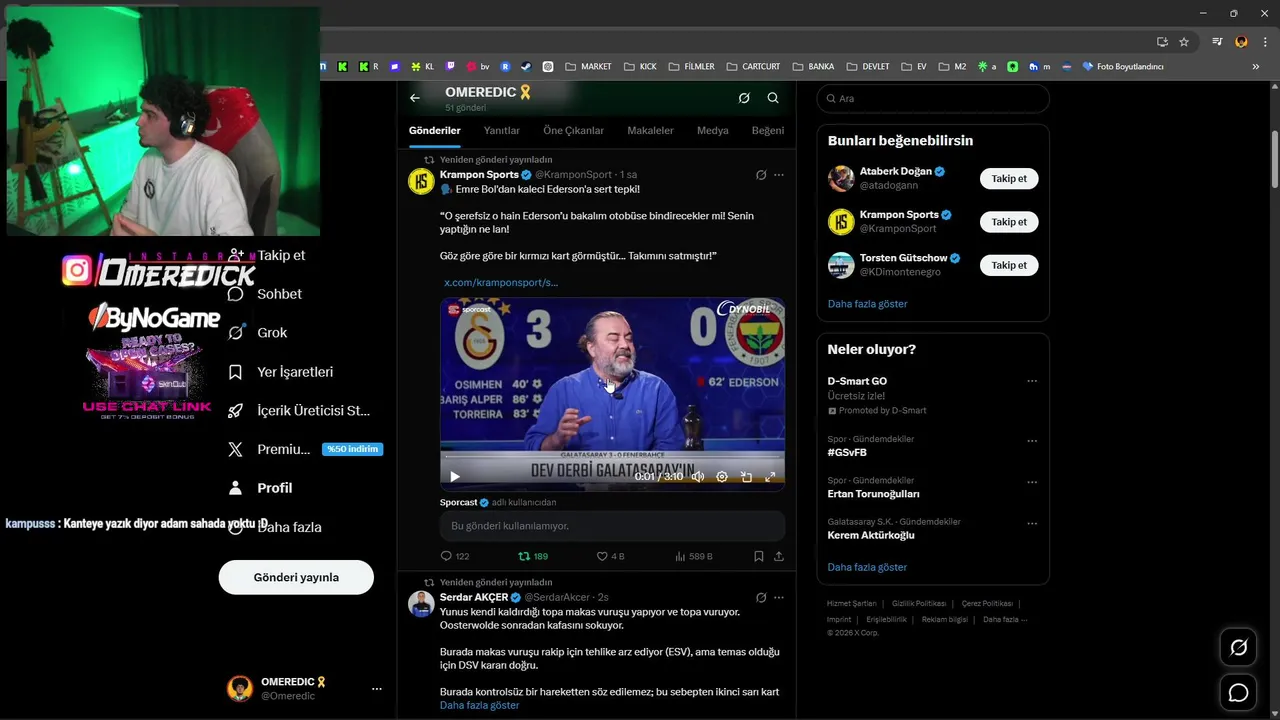
Task: Open options for #GSvFB trend
Action: pos(1032,440)
